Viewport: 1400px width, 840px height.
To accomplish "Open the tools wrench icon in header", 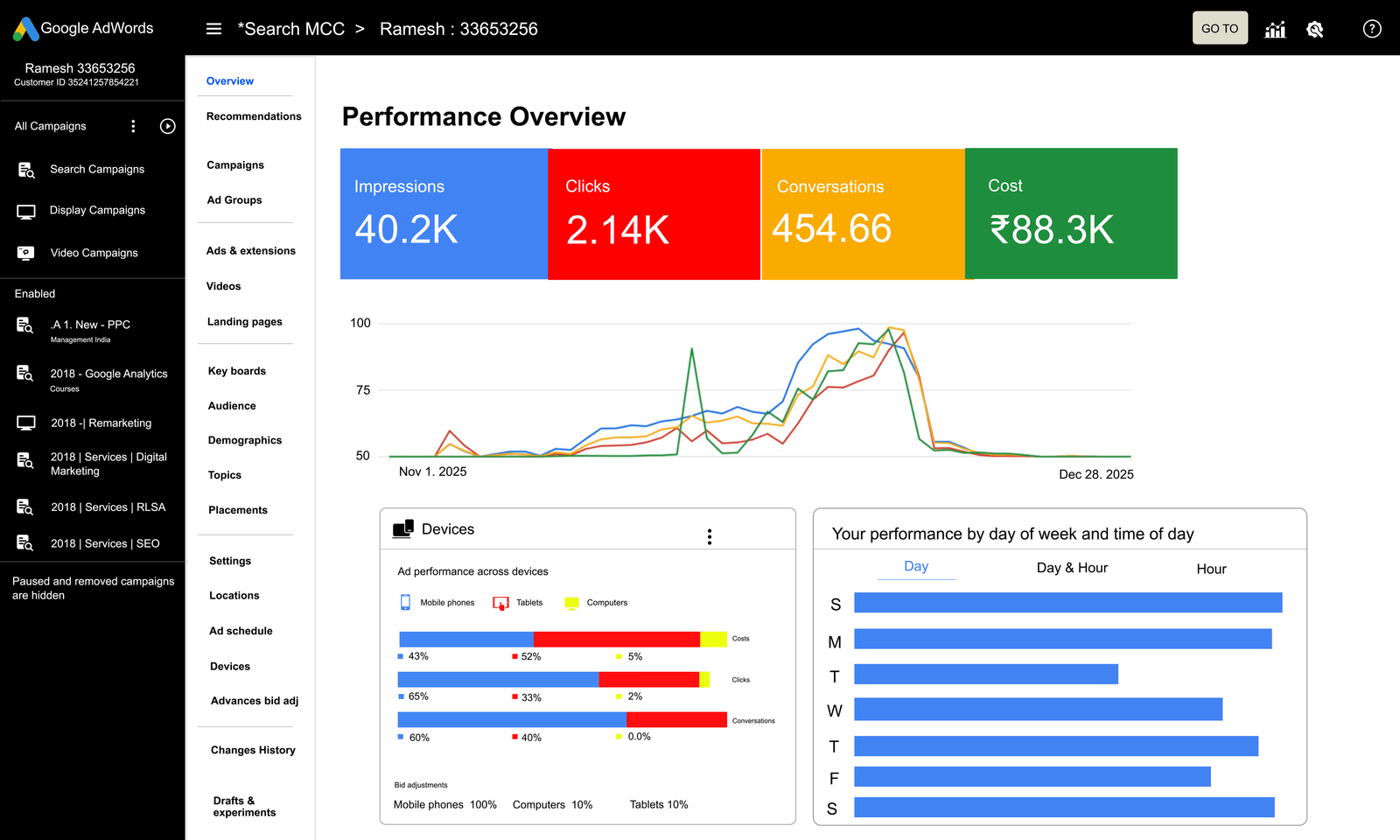I will [1314, 29].
